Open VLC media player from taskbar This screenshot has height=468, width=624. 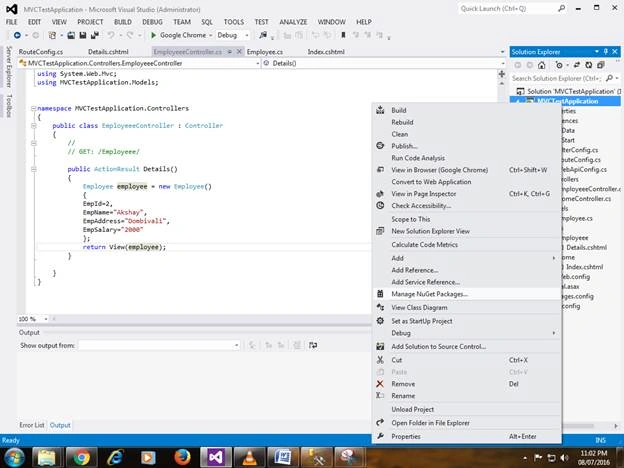[x=249, y=457]
